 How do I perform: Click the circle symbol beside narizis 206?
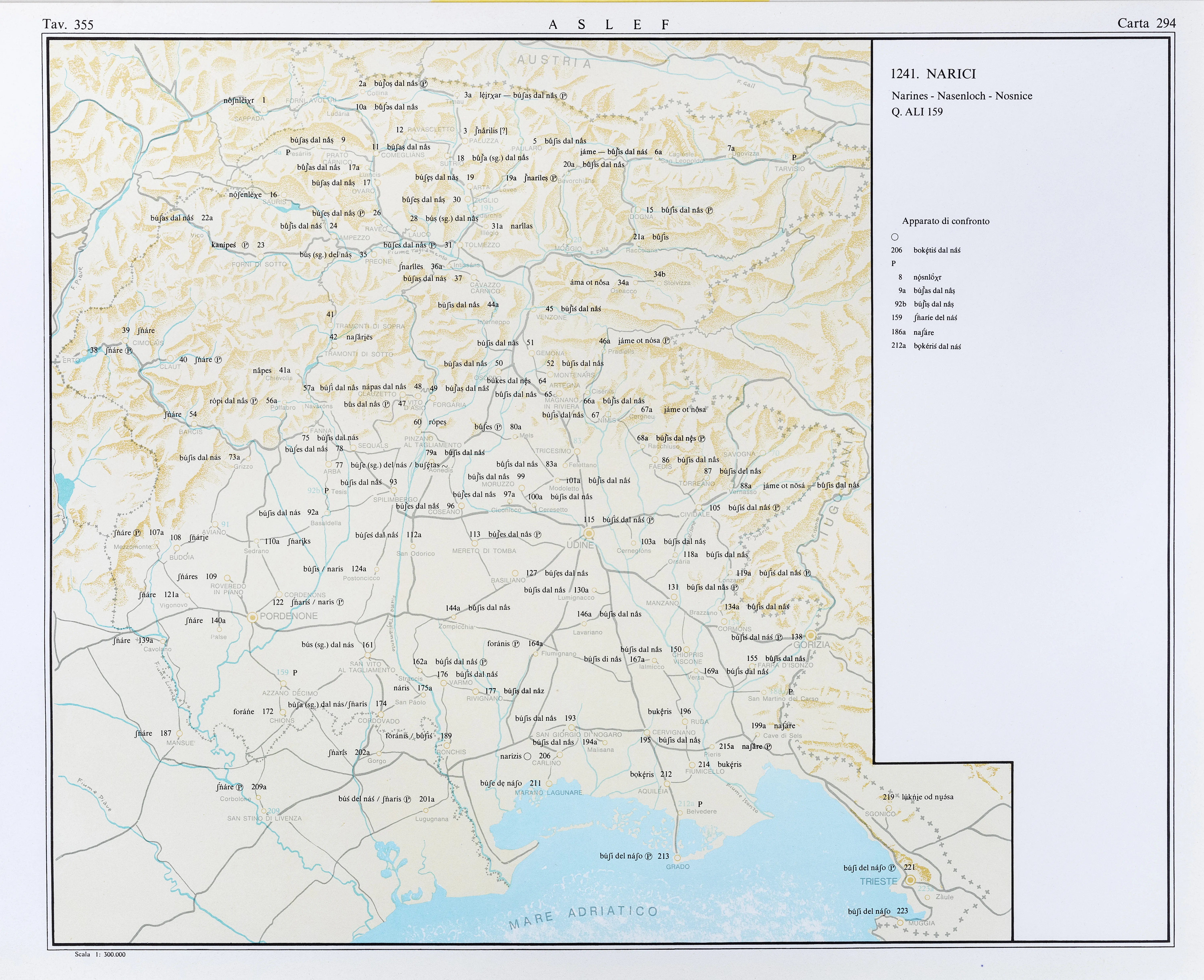pos(528,756)
